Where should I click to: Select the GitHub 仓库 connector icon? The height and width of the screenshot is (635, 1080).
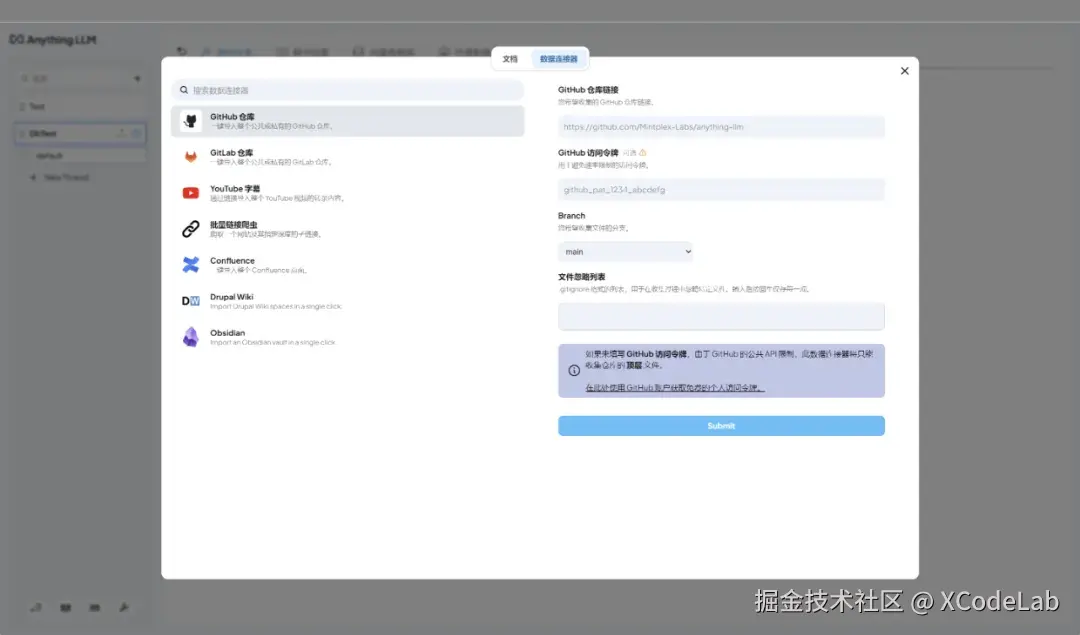point(188,120)
